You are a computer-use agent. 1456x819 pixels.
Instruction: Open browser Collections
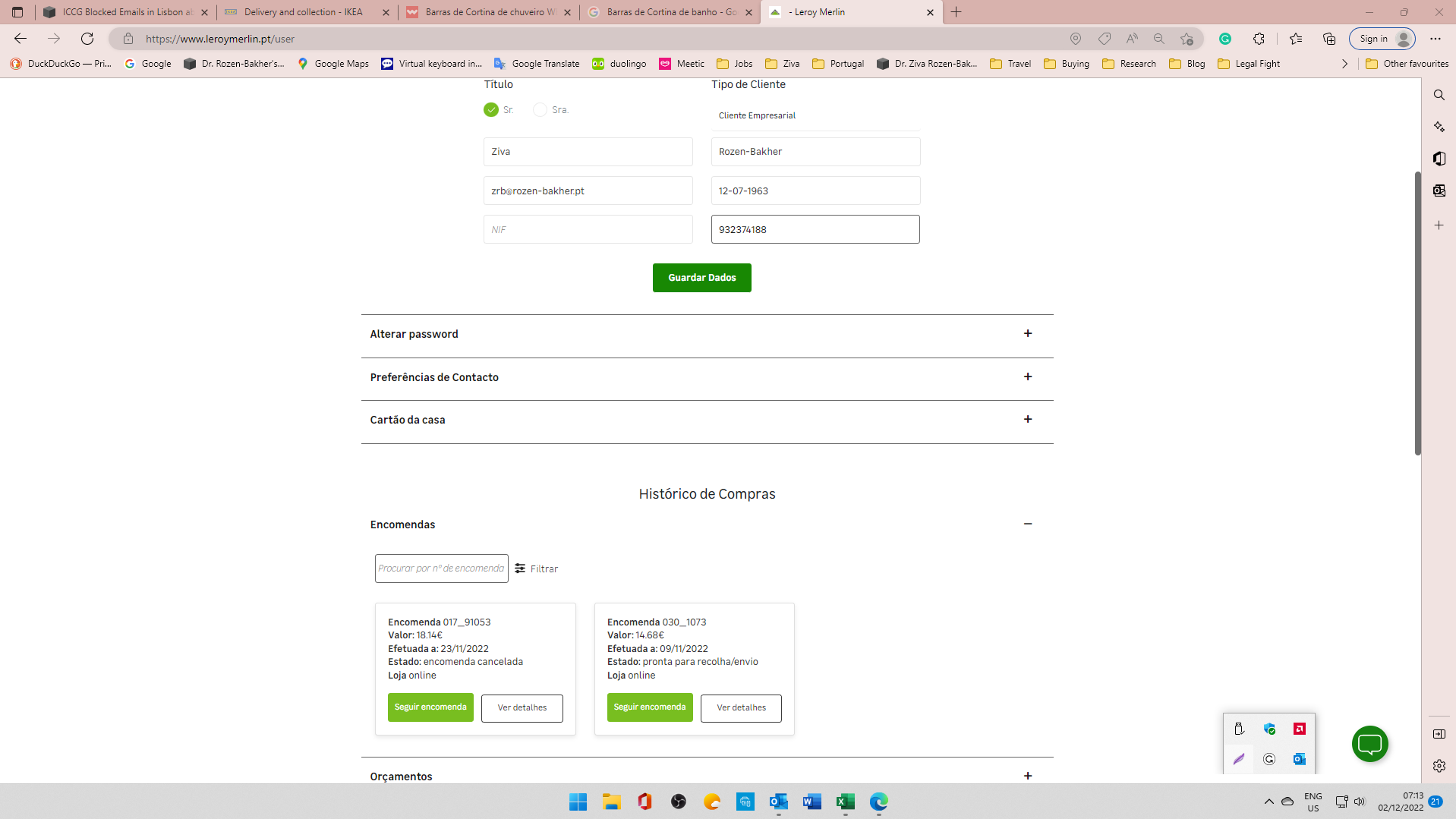click(1328, 39)
